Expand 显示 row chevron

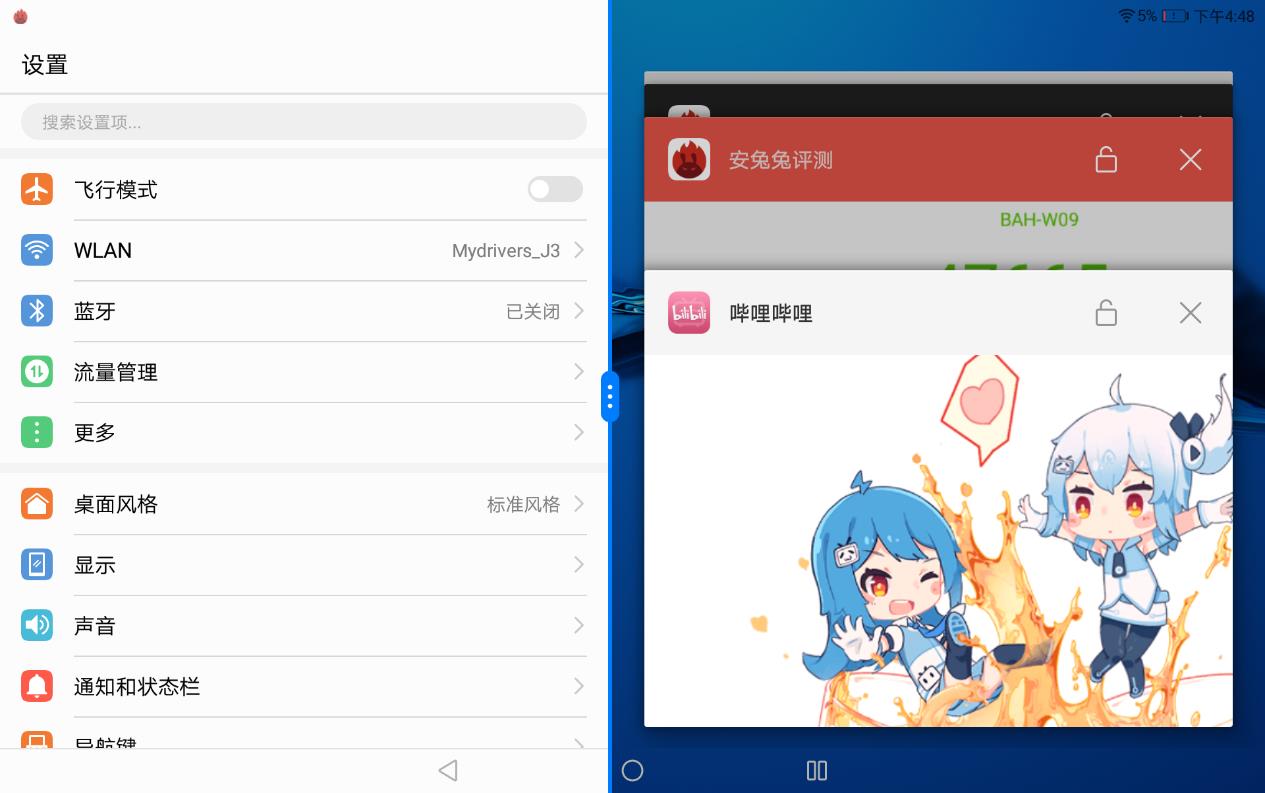(579, 565)
